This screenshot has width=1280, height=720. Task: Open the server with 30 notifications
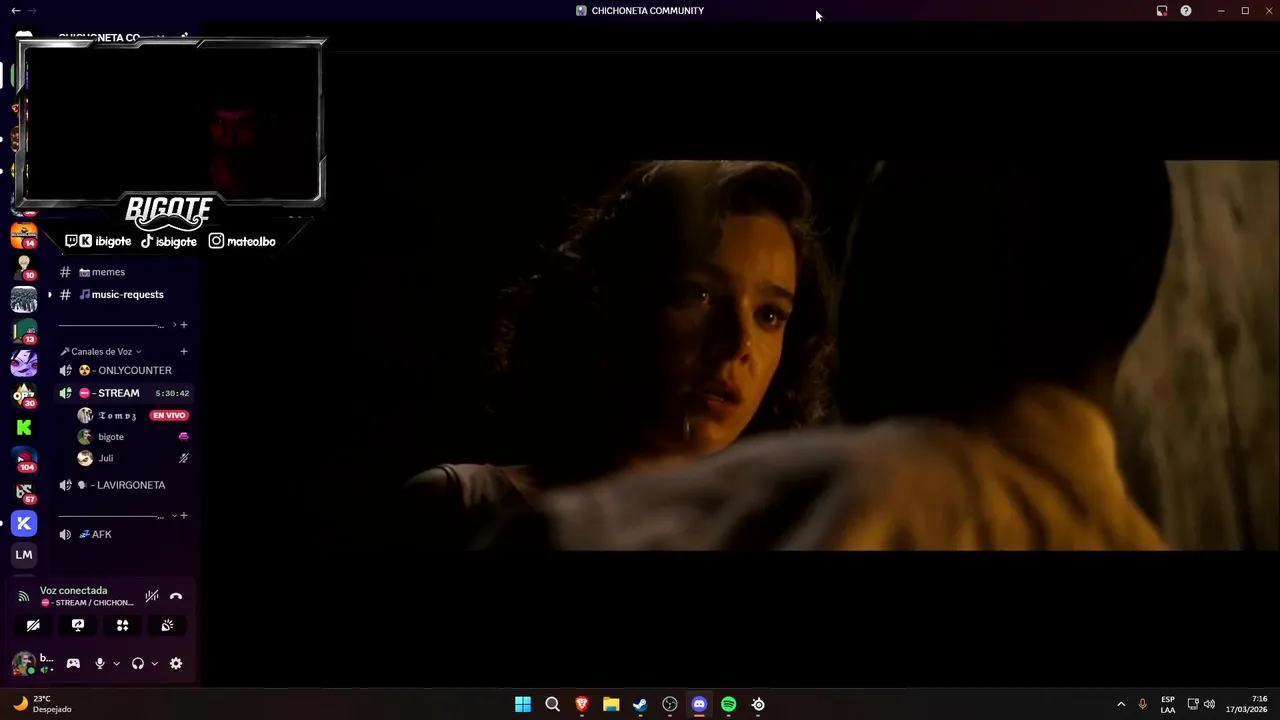point(24,395)
